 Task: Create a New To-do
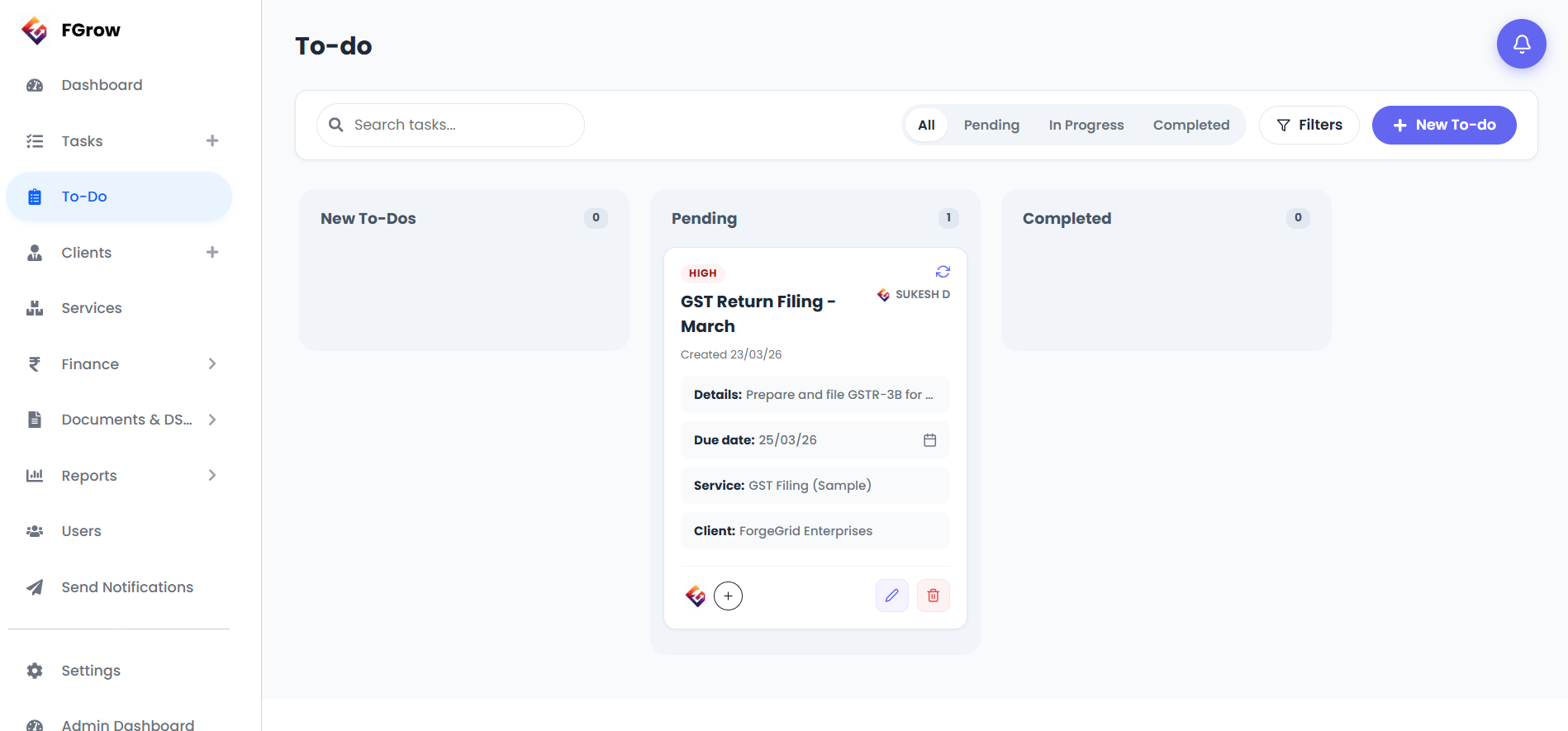point(1444,125)
